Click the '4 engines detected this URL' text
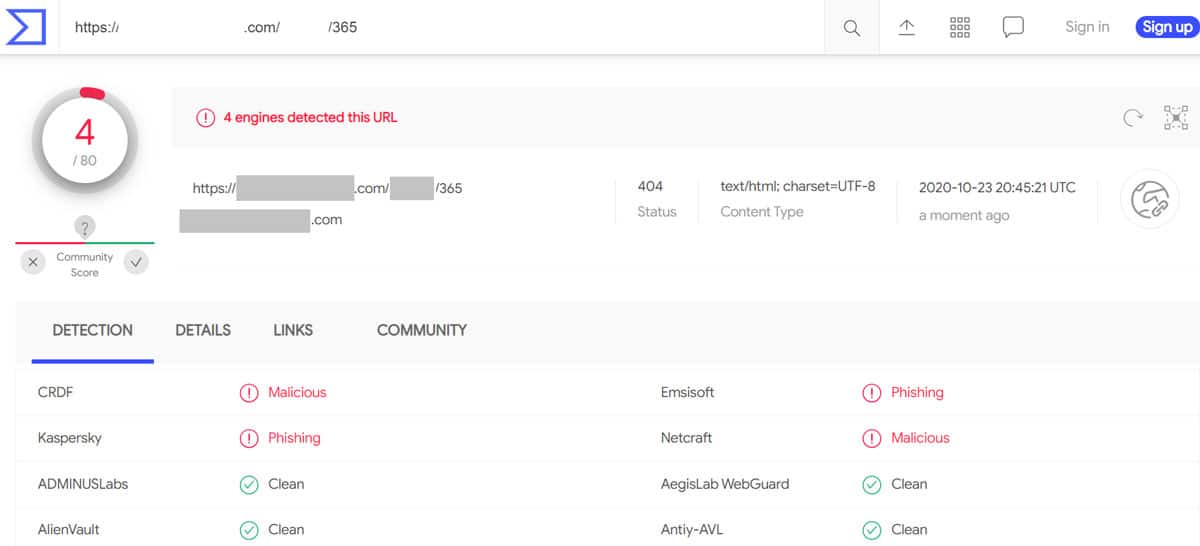 pos(310,117)
